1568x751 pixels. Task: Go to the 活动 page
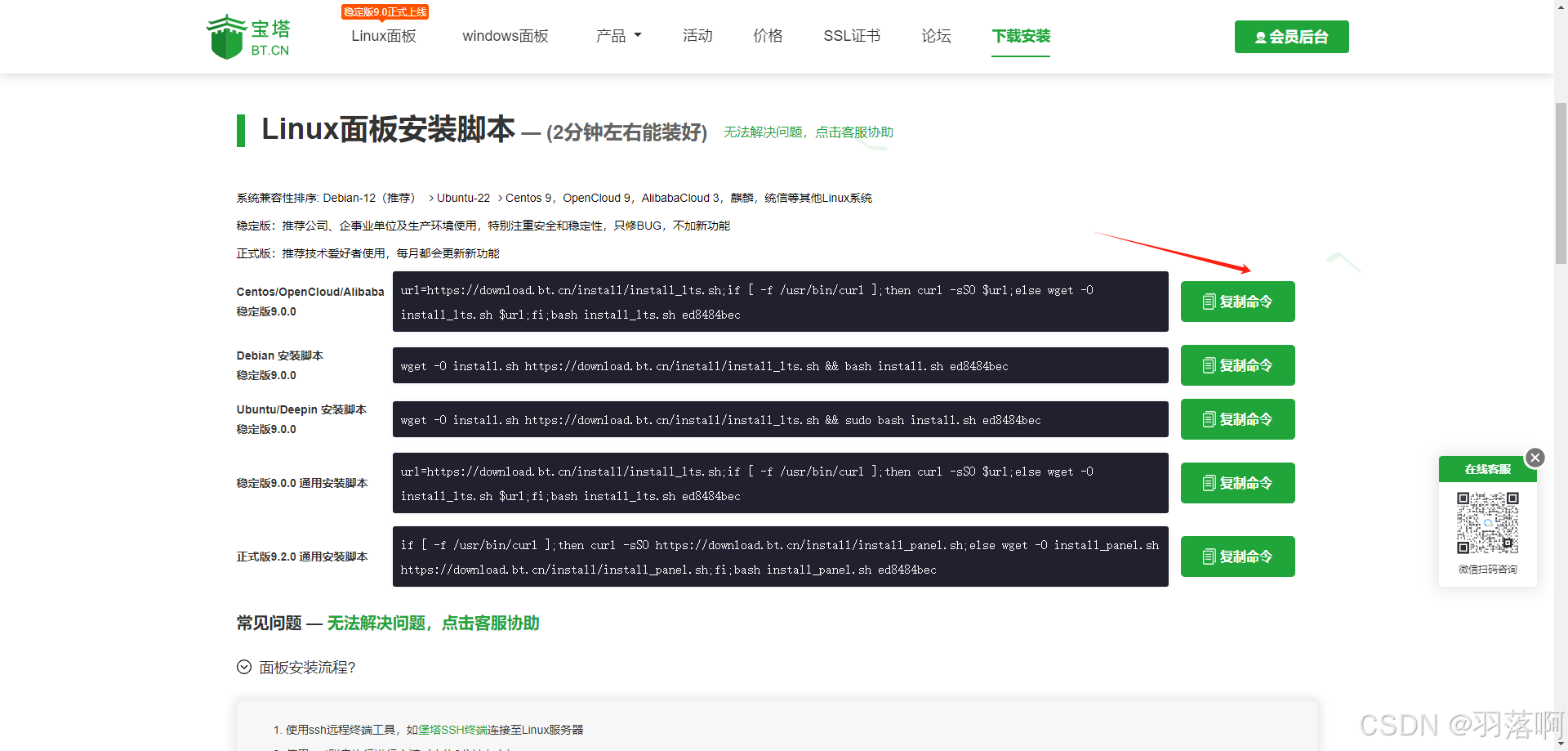coord(697,36)
